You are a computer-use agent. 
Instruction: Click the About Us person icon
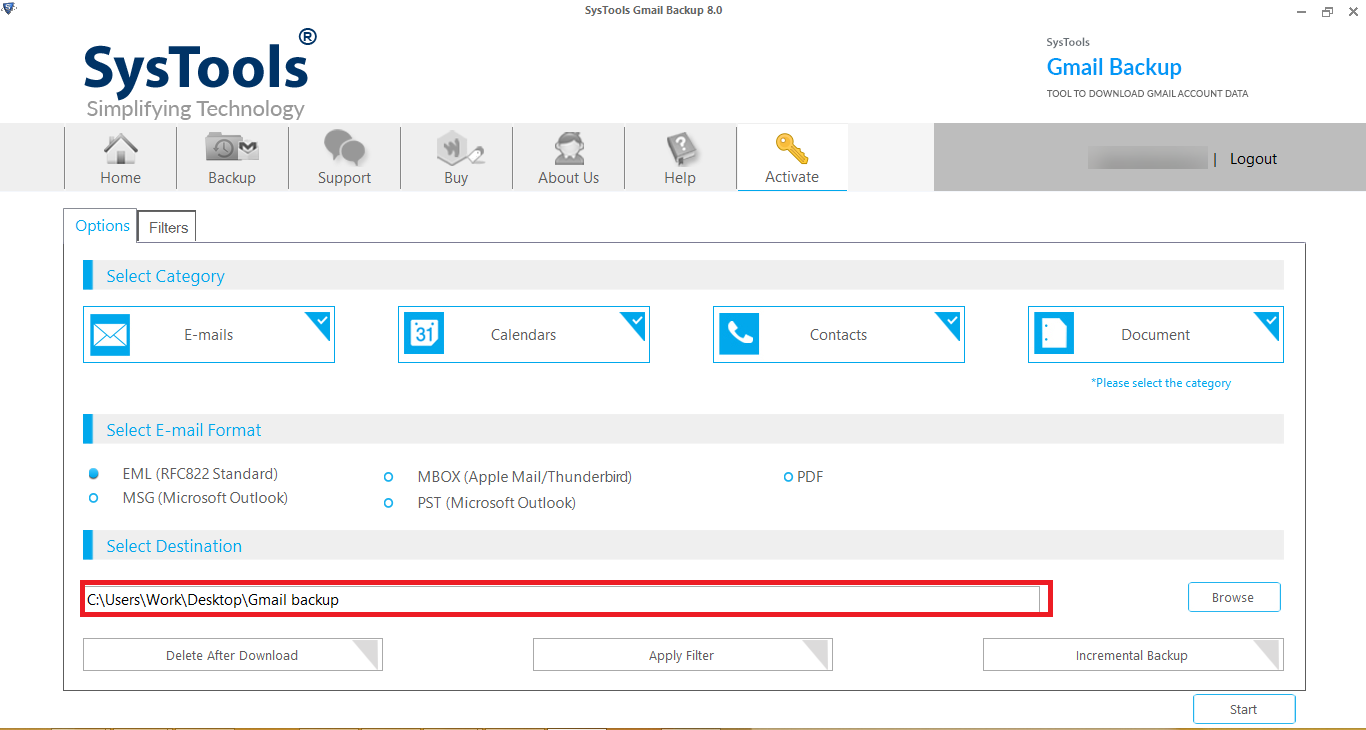(569, 149)
